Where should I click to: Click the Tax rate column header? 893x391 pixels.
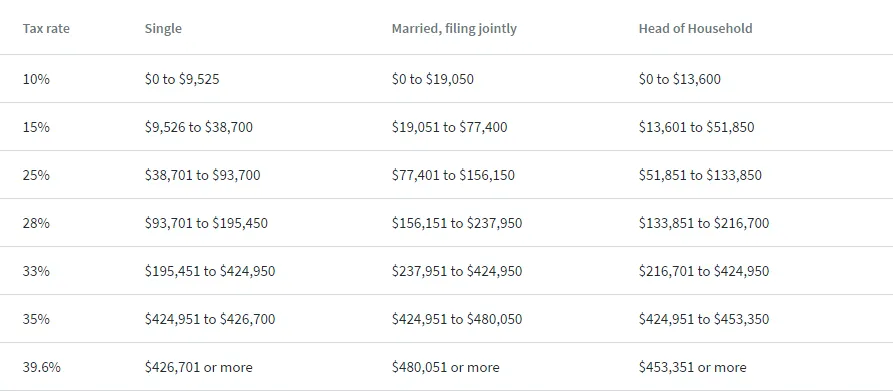tap(46, 28)
